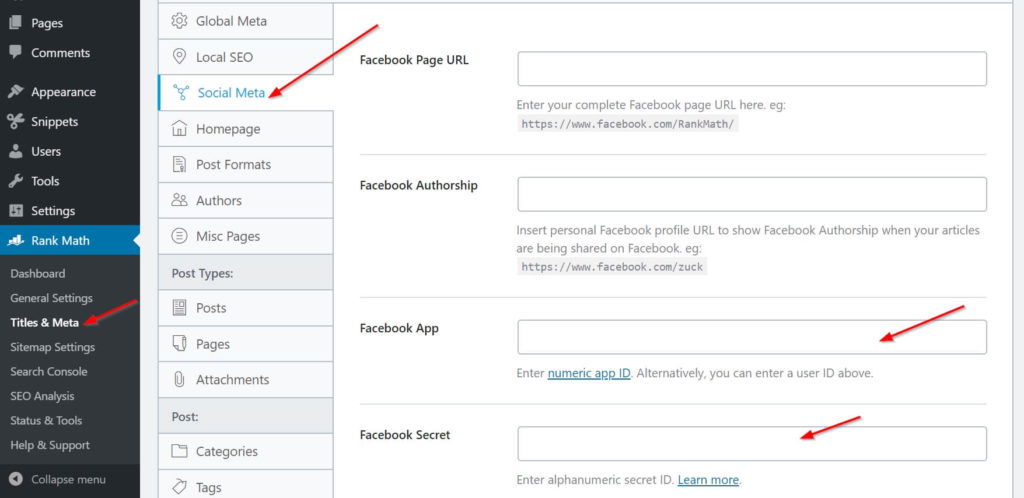
Task: Click the Local SEO map pin icon
Action: 179,57
